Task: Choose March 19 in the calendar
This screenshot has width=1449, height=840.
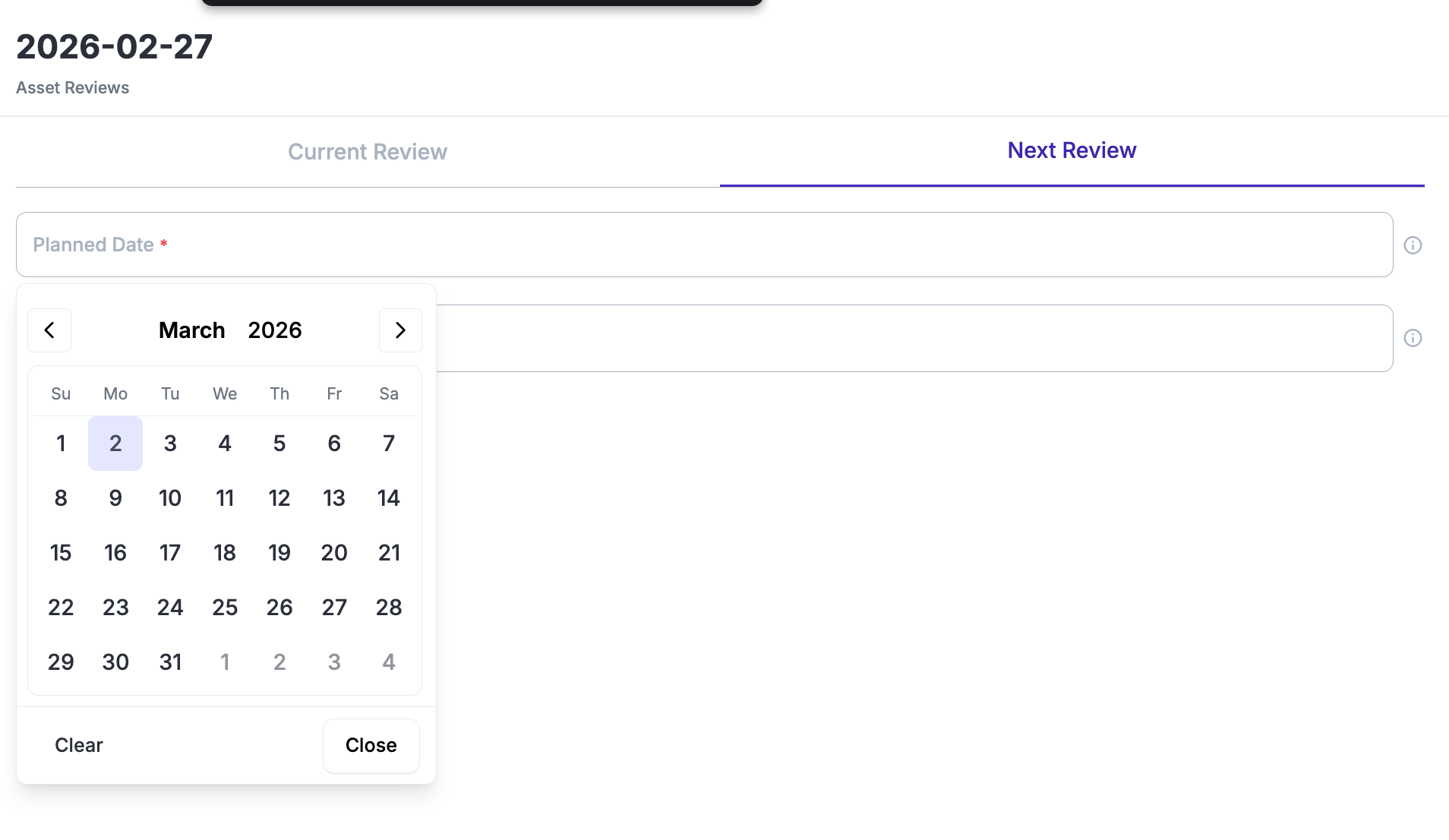Action: click(279, 553)
